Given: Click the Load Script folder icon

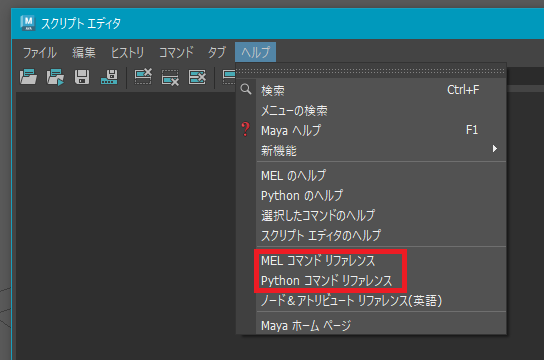Looking at the screenshot, I should [28, 77].
